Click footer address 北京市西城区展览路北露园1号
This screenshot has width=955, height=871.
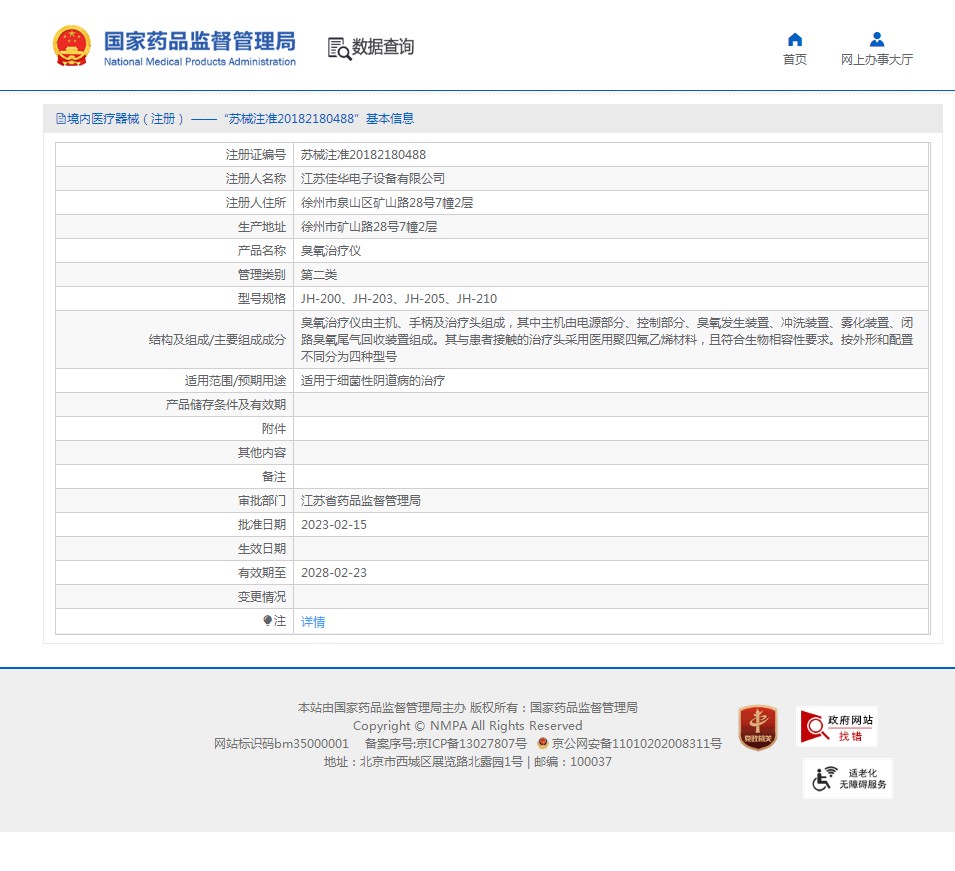[442, 762]
